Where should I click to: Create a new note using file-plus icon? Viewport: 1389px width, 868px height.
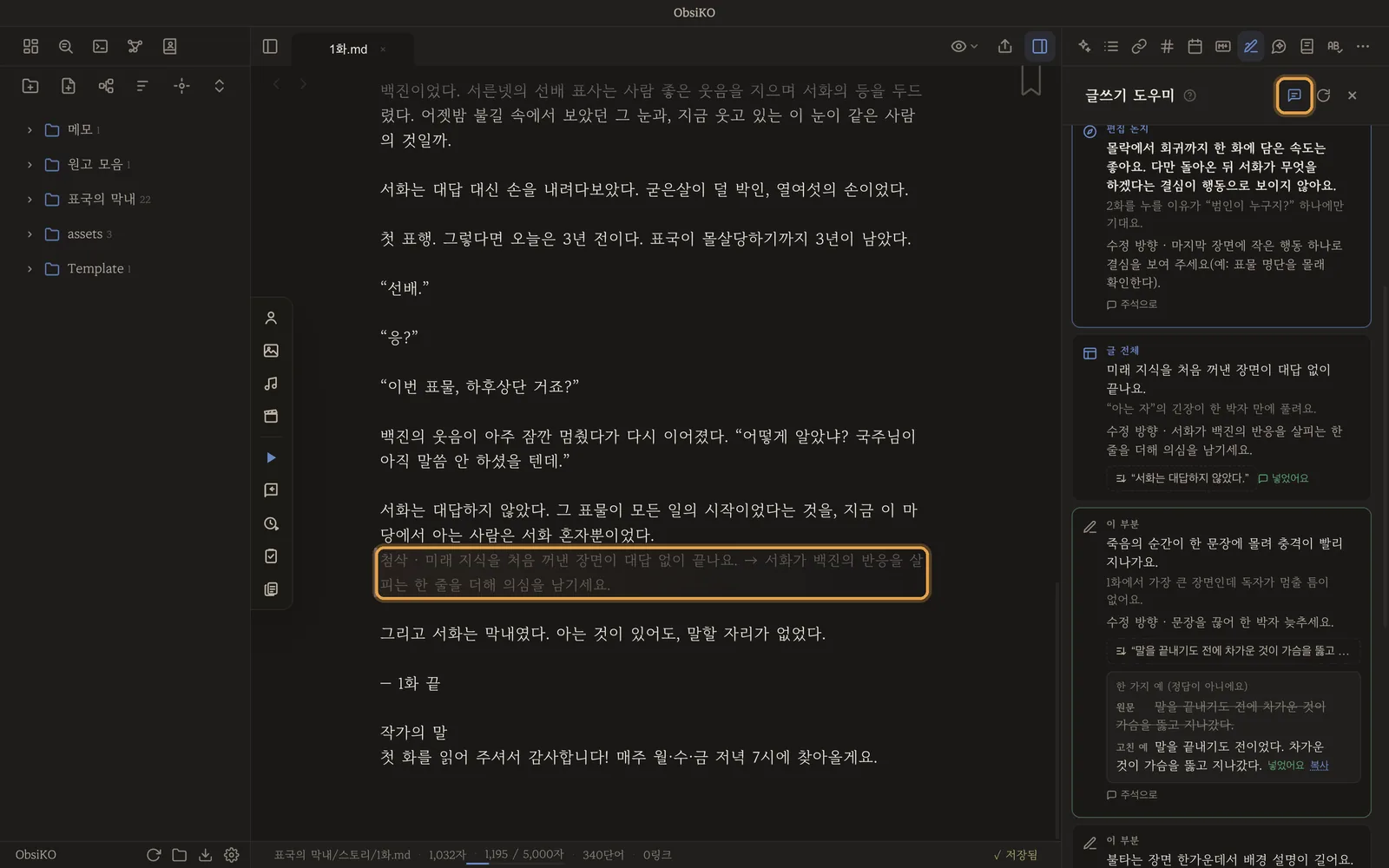pos(69,86)
